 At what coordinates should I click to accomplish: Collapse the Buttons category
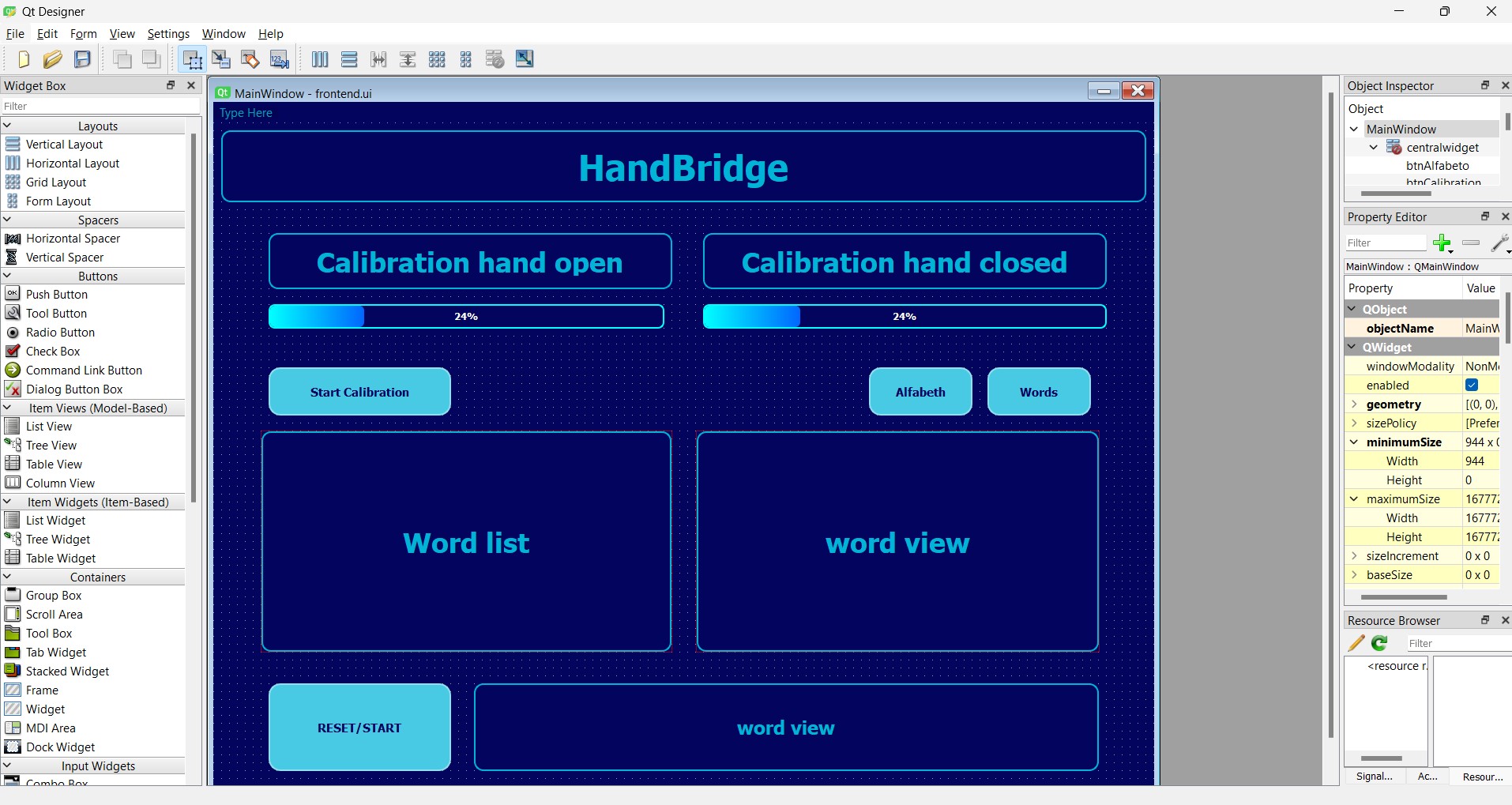click(x=7, y=276)
